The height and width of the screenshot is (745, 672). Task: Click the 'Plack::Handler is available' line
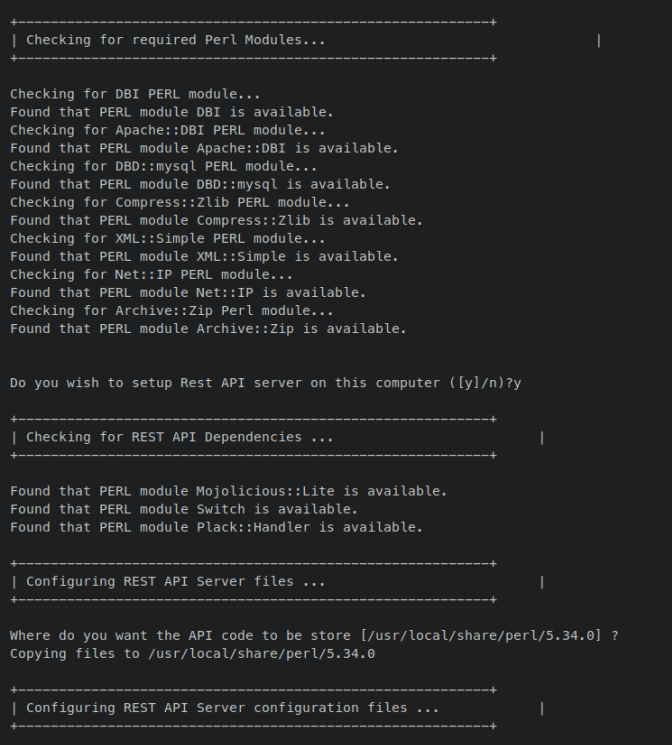coord(216,527)
